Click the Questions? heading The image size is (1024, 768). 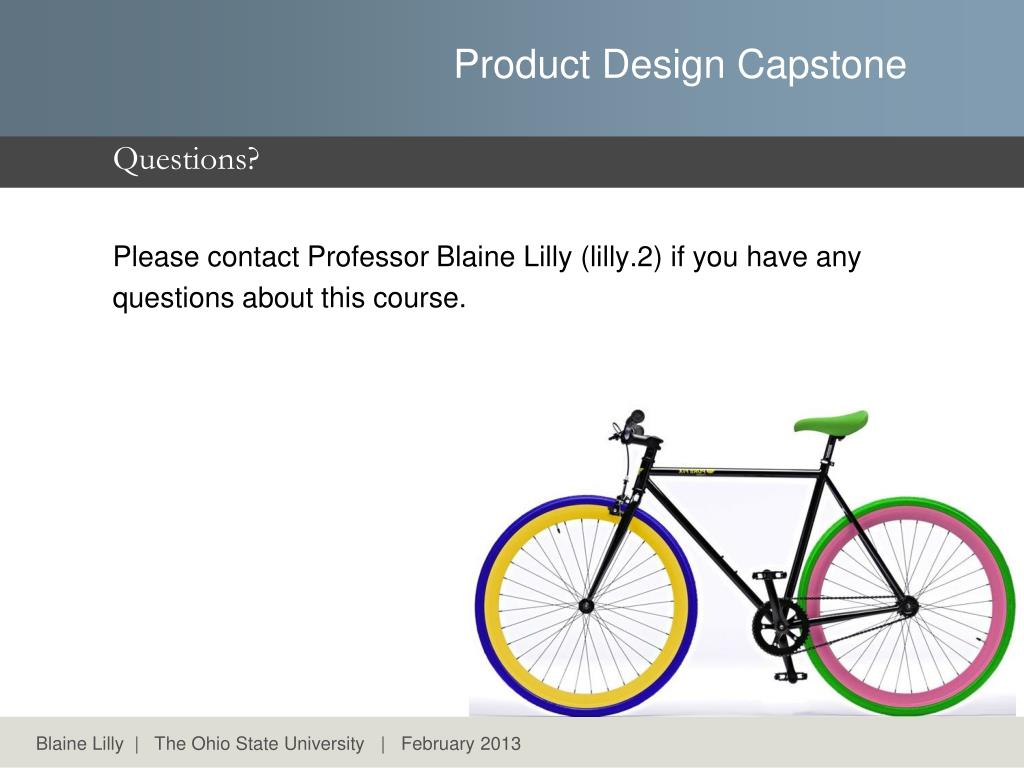[x=186, y=159]
